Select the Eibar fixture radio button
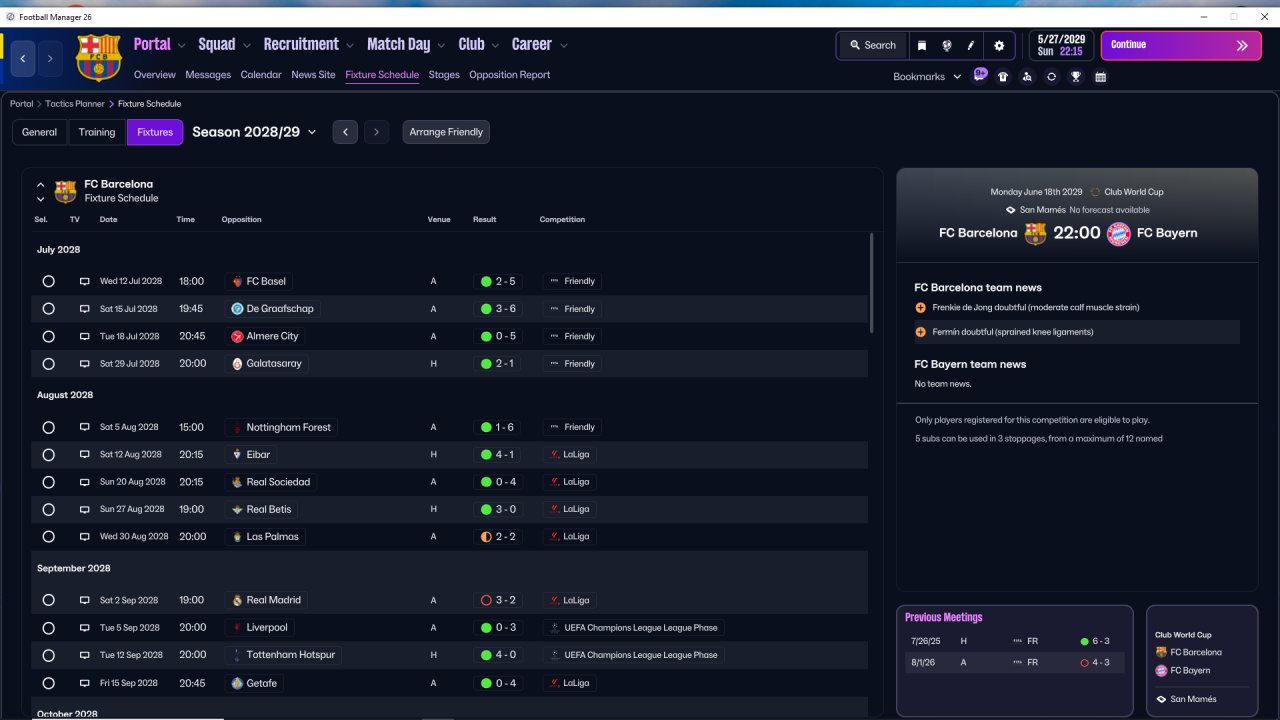The width and height of the screenshot is (1280, 720). (48, 455)
